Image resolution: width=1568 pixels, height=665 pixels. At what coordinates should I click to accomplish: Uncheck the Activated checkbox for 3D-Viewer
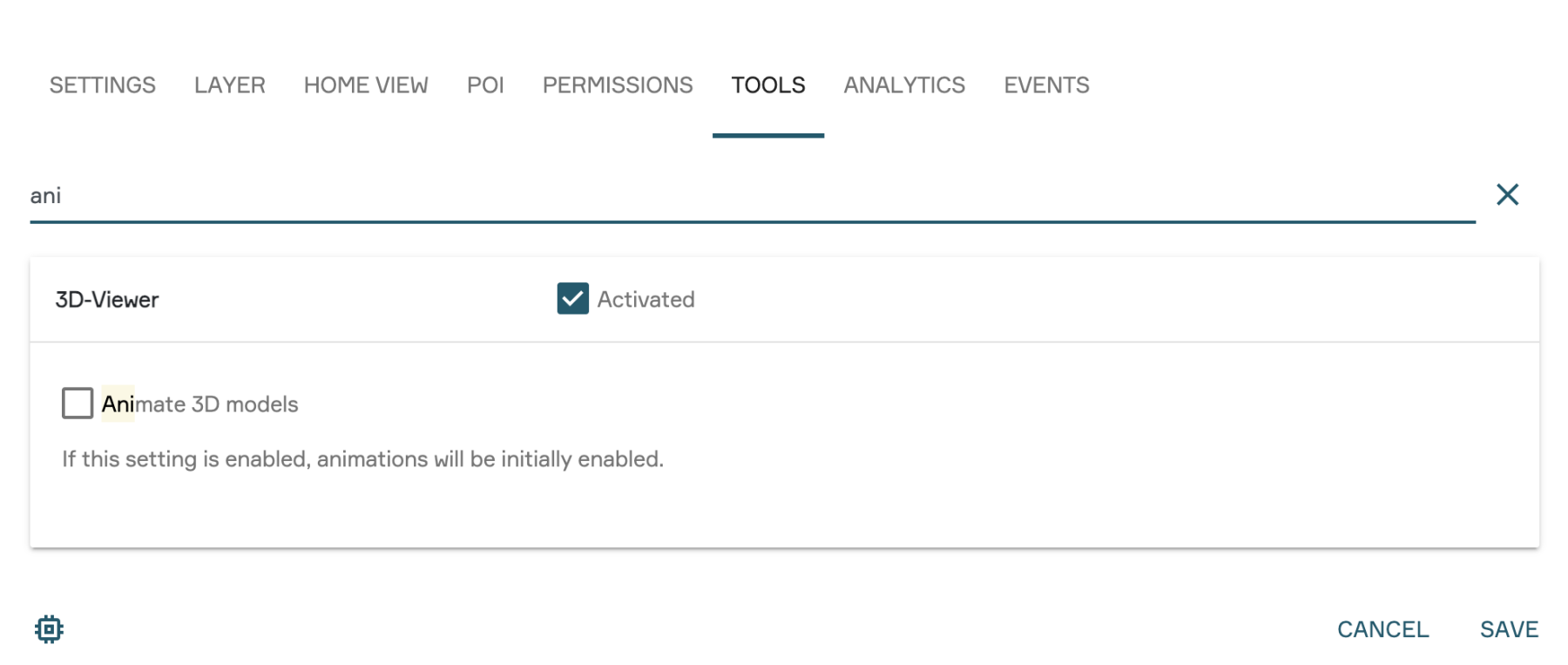click(572, 299)
